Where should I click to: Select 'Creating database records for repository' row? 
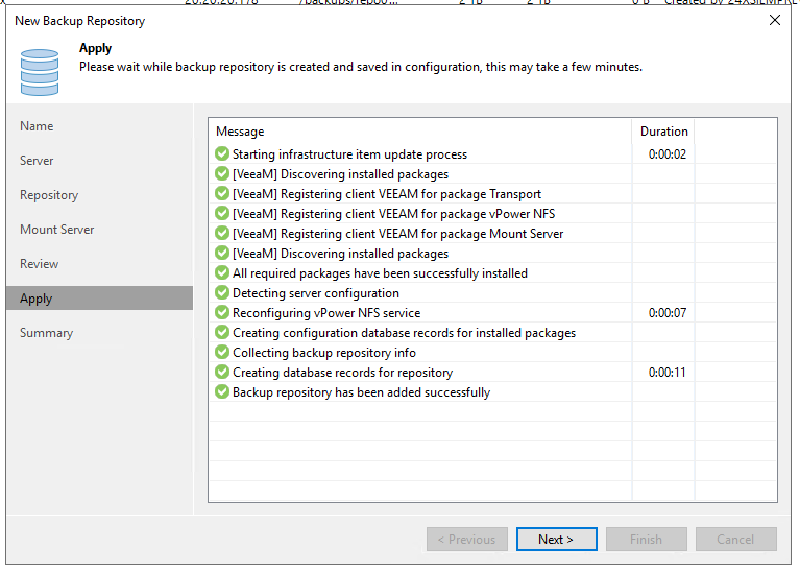493,372
